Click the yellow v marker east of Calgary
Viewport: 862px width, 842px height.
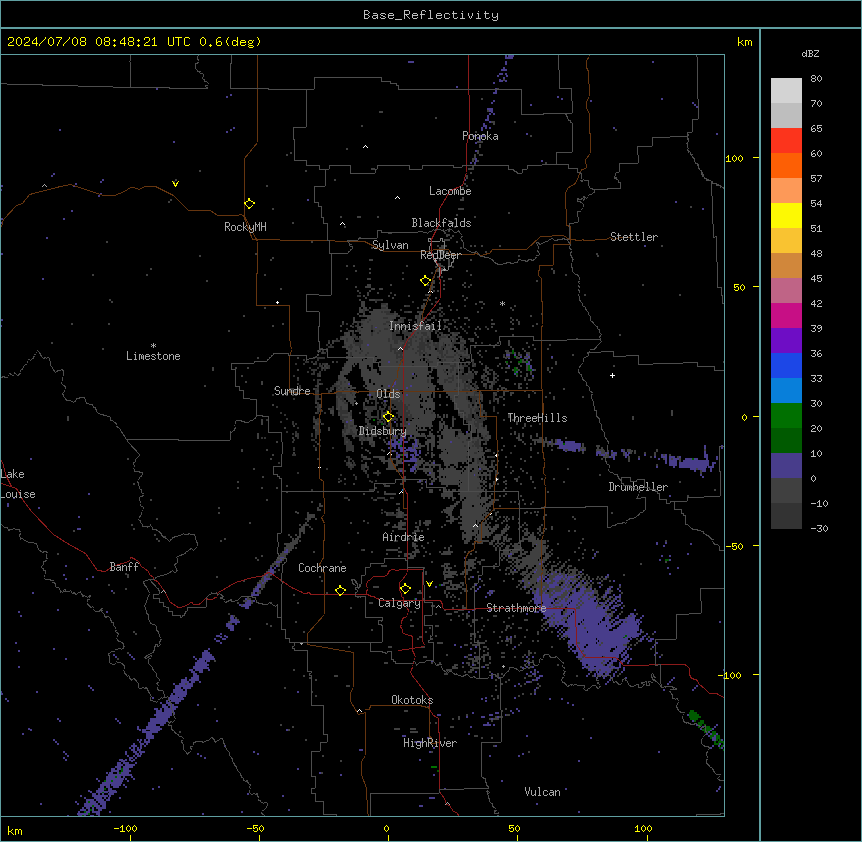click(429, 584)
